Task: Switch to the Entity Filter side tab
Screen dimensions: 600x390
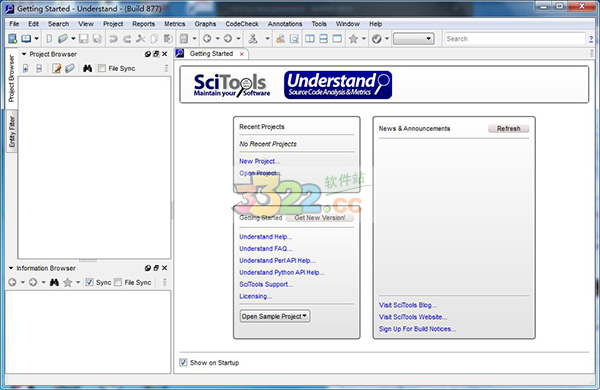Action: [x=12, y=131]
